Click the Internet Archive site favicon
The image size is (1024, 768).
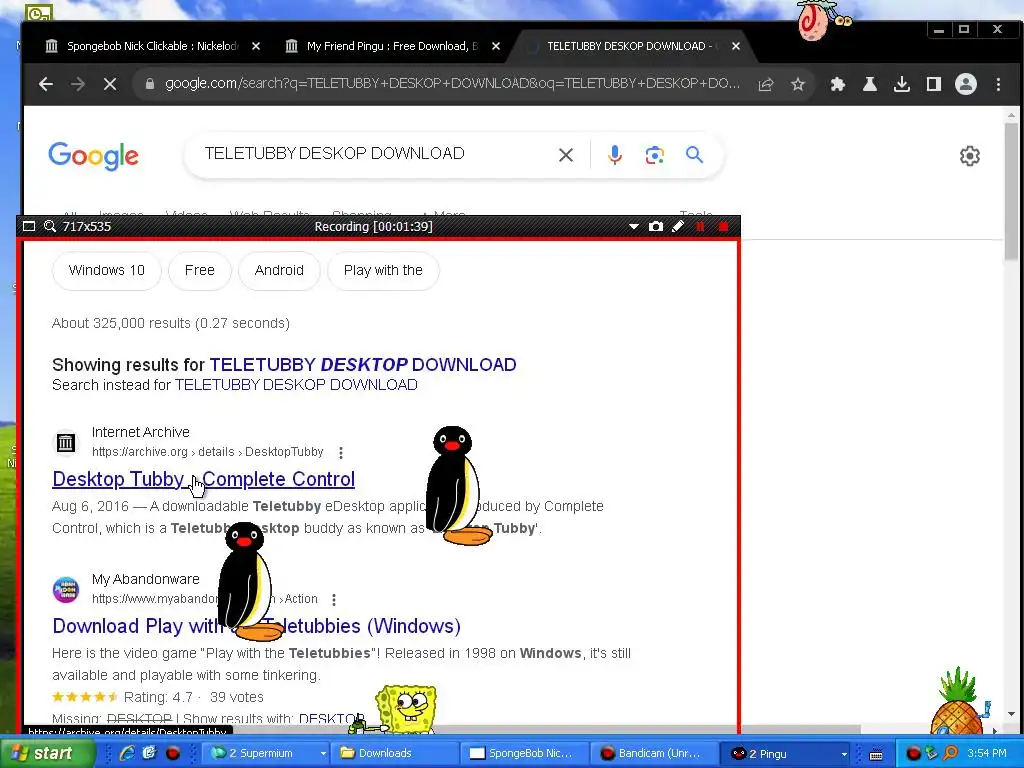pos(65,443)
